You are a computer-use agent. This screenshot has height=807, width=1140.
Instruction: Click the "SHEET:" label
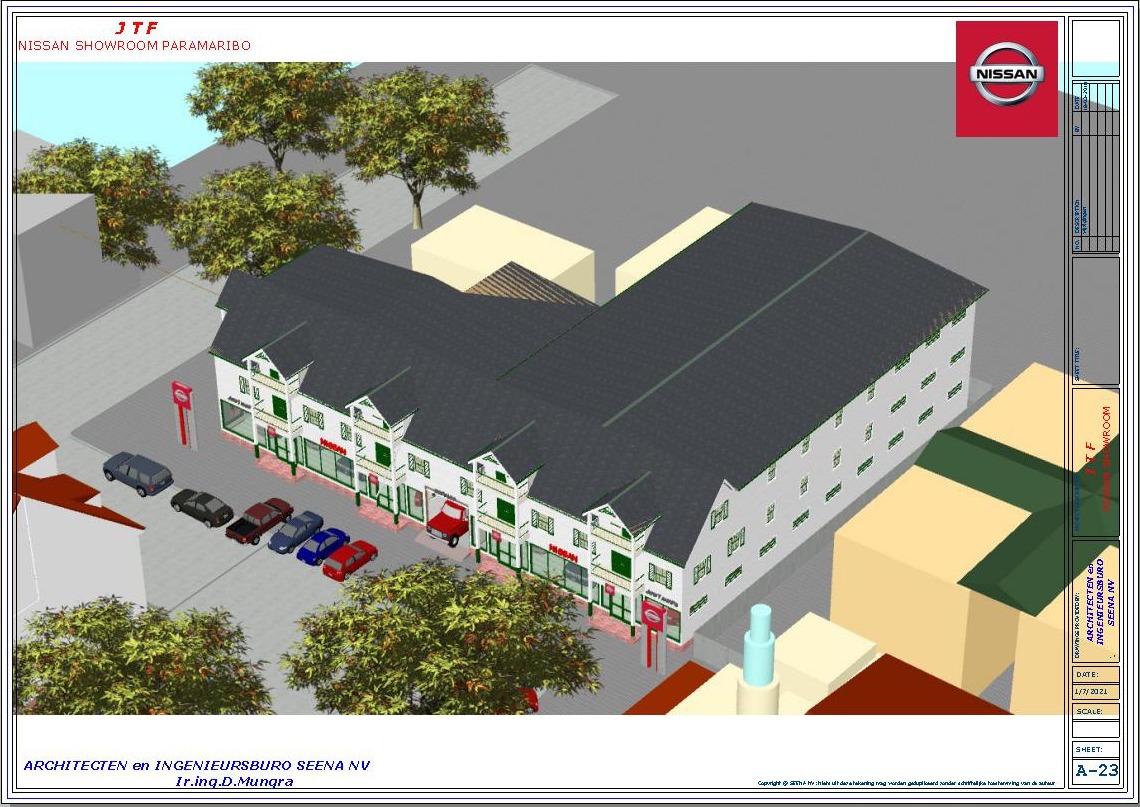(x=1088, y=749)
